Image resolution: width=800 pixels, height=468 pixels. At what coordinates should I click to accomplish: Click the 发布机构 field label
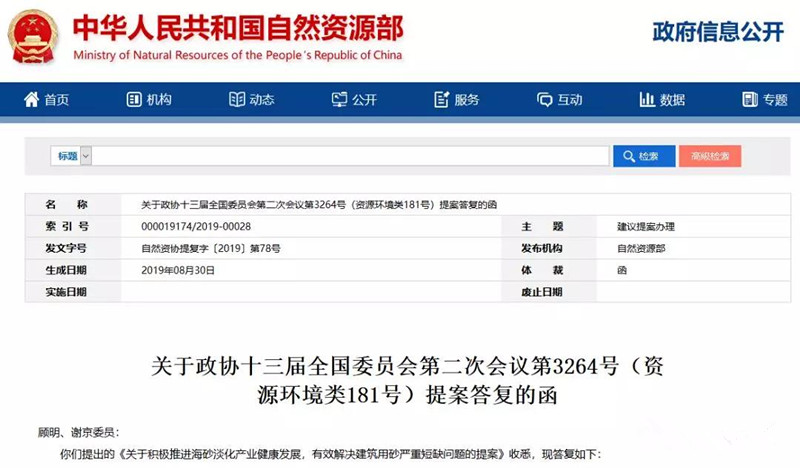pyautogui.click(x=542, y=249)
